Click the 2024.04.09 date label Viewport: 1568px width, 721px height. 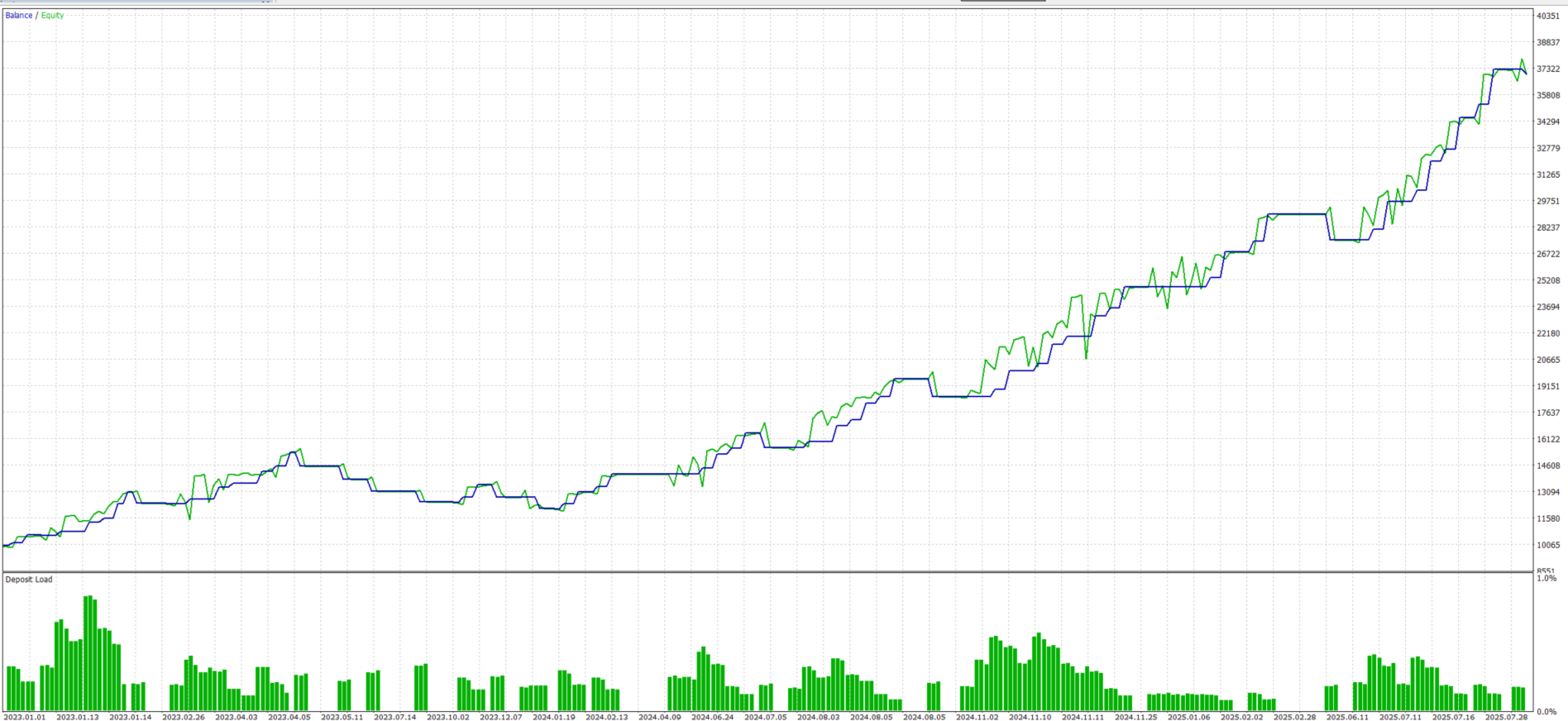coord(659,717)
